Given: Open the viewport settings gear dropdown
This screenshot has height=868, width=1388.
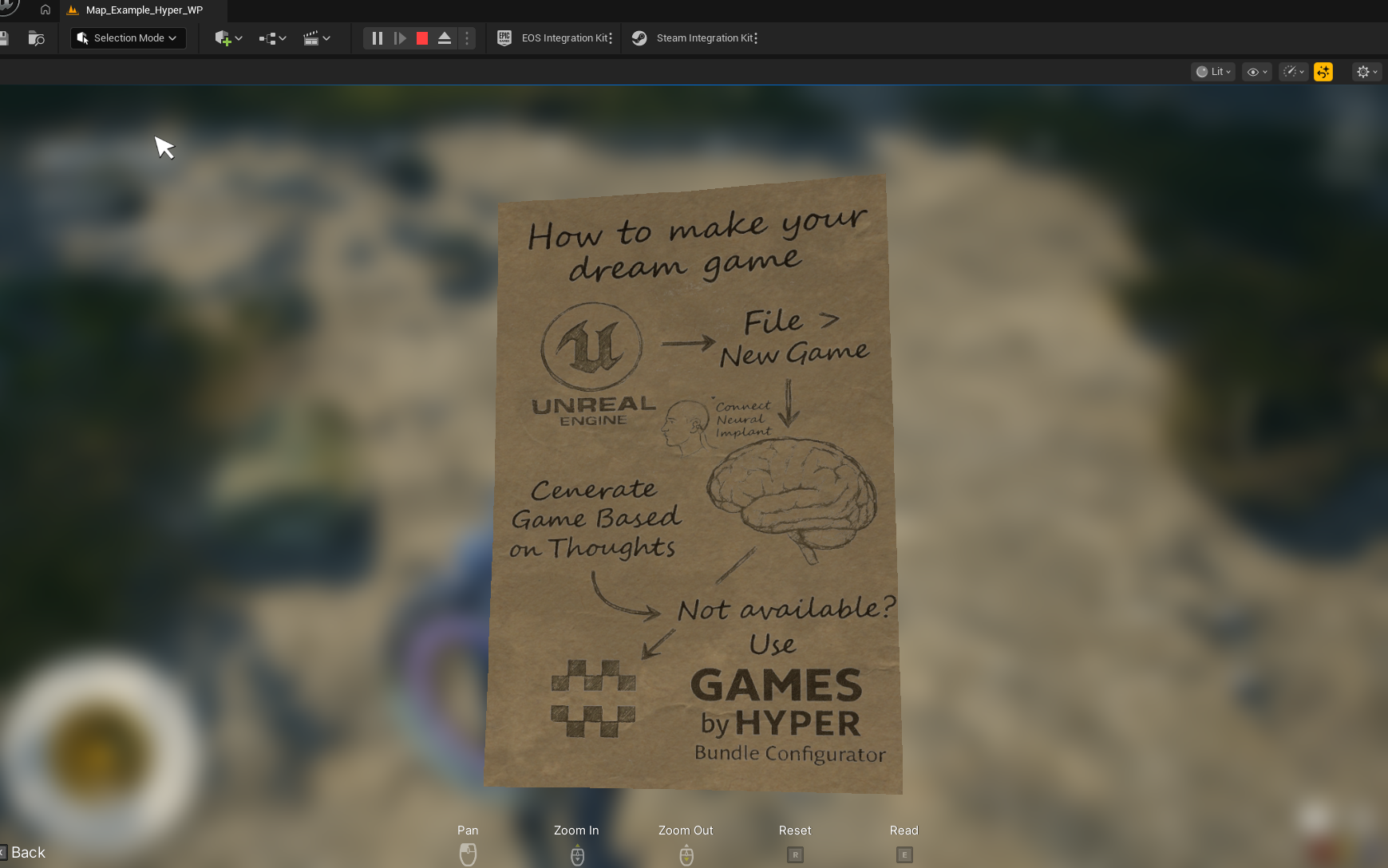Looking at the screenshot, I should pos(1366,72).
